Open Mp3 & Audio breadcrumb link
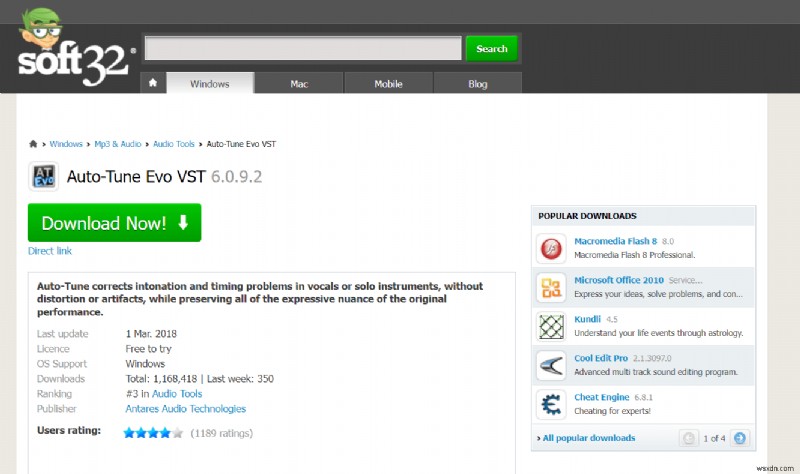This screenshot has height=474, width=800. [x=117, y=144]
